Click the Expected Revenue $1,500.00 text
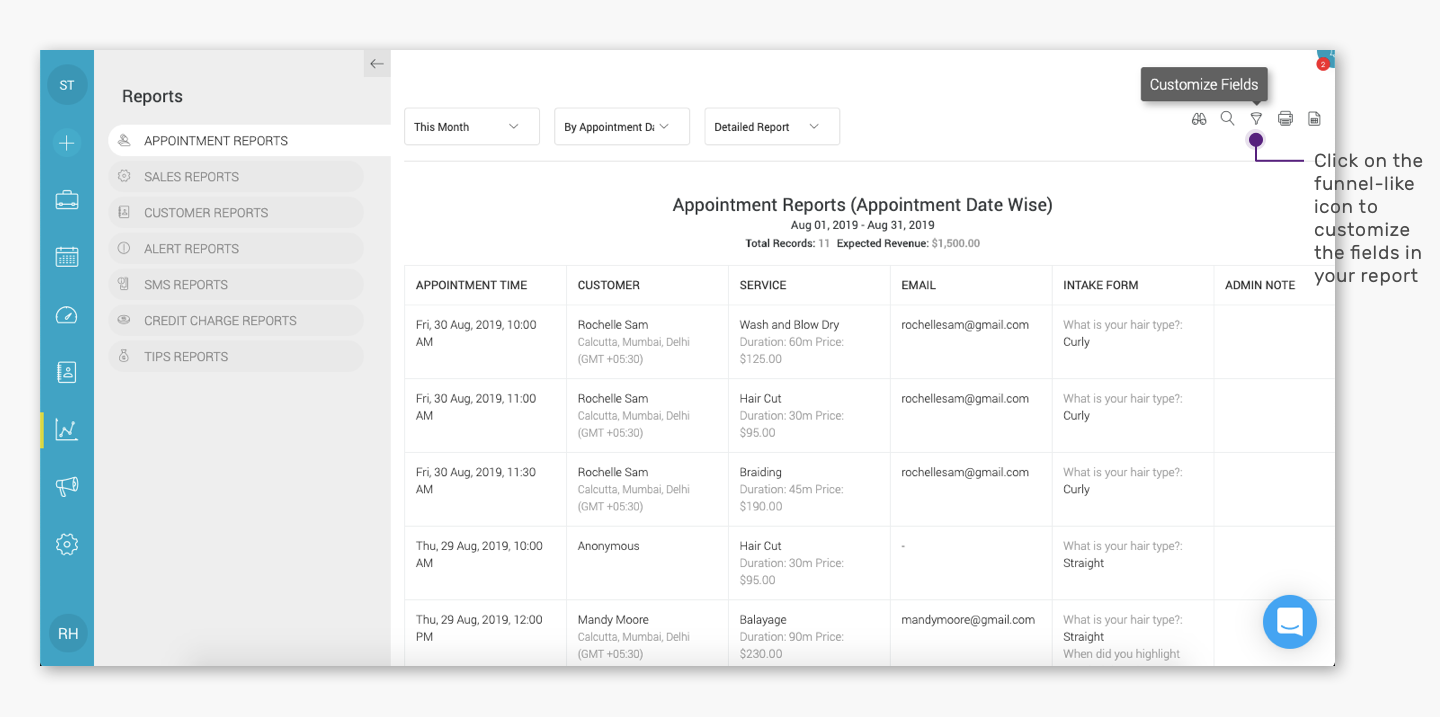The image size is (1440, 718). click(x=908, y=243)
